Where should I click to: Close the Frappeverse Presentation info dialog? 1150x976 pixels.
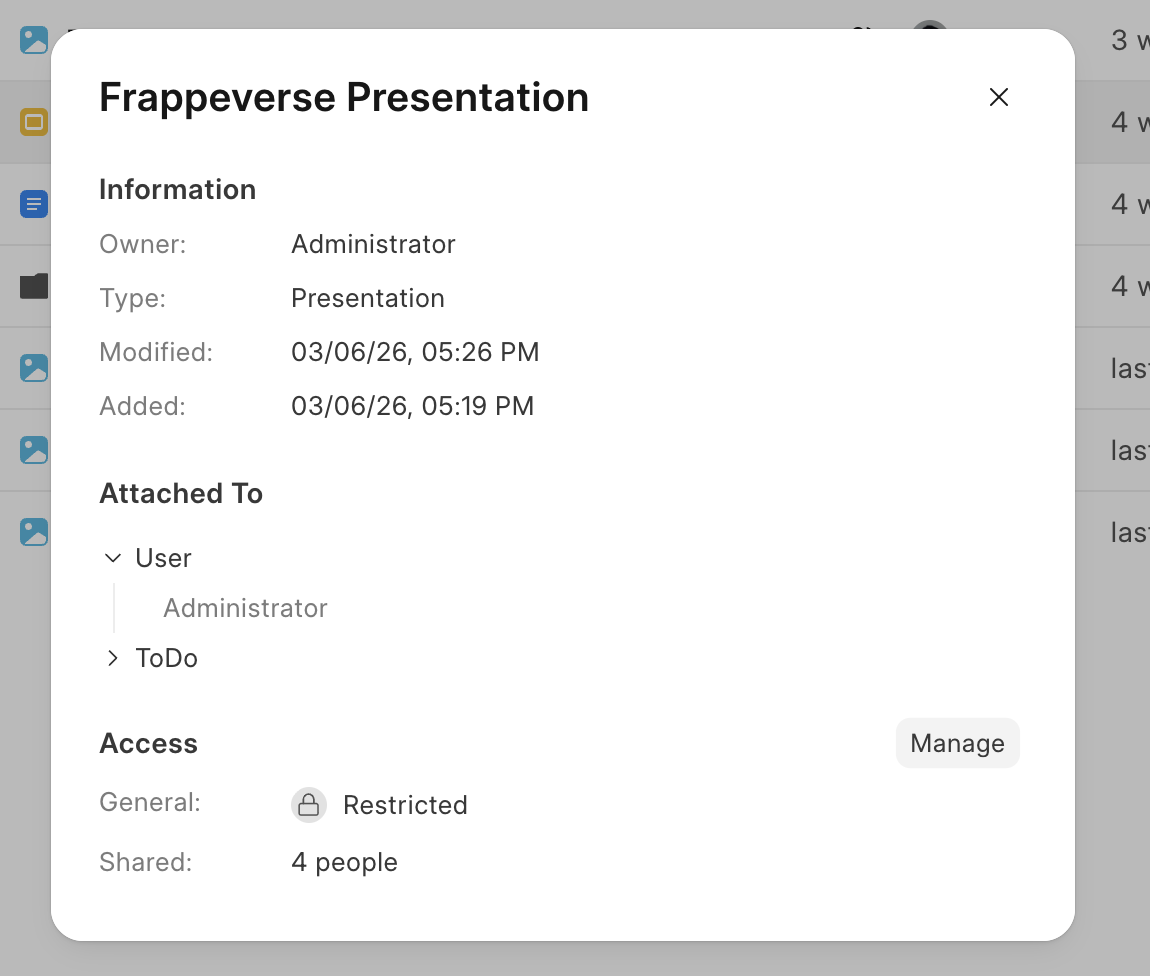pos(998,97)
